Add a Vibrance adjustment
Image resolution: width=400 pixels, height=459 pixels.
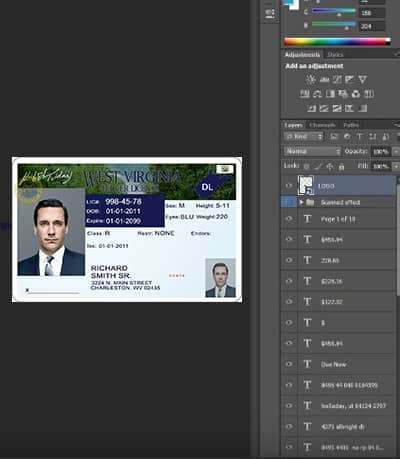[x=363, y=79]
